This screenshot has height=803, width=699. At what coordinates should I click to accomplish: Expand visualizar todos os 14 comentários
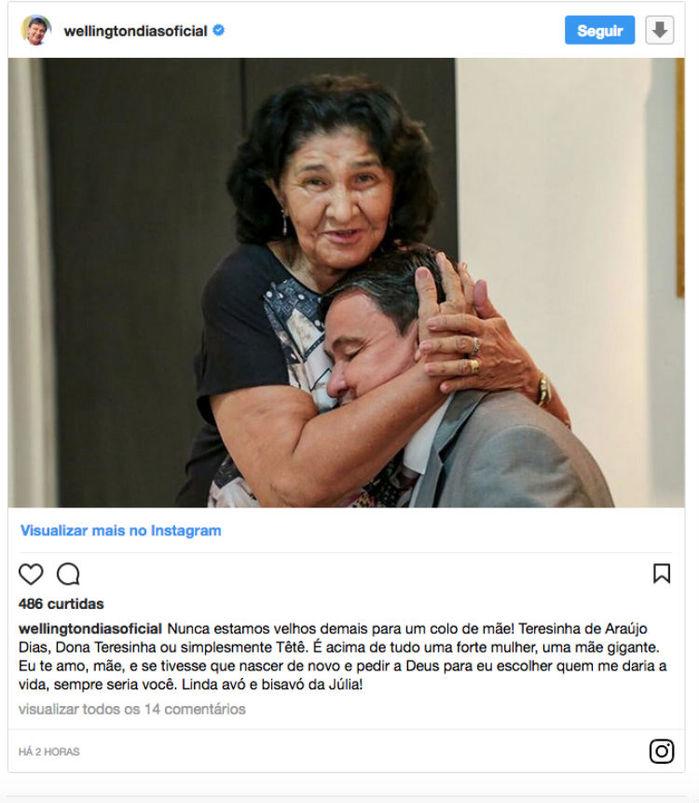132,709
